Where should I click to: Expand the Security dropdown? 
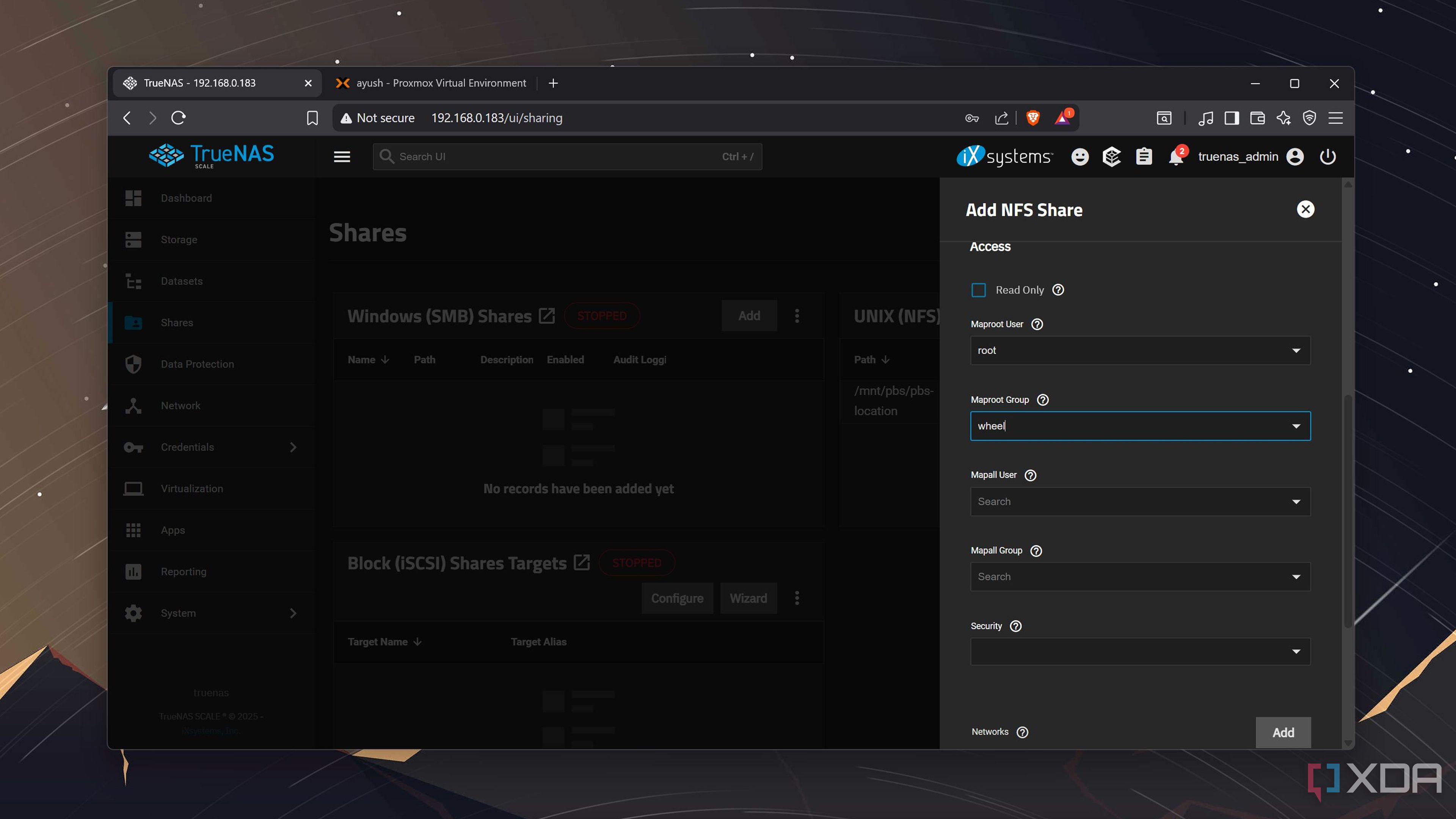click(1296, 652)
